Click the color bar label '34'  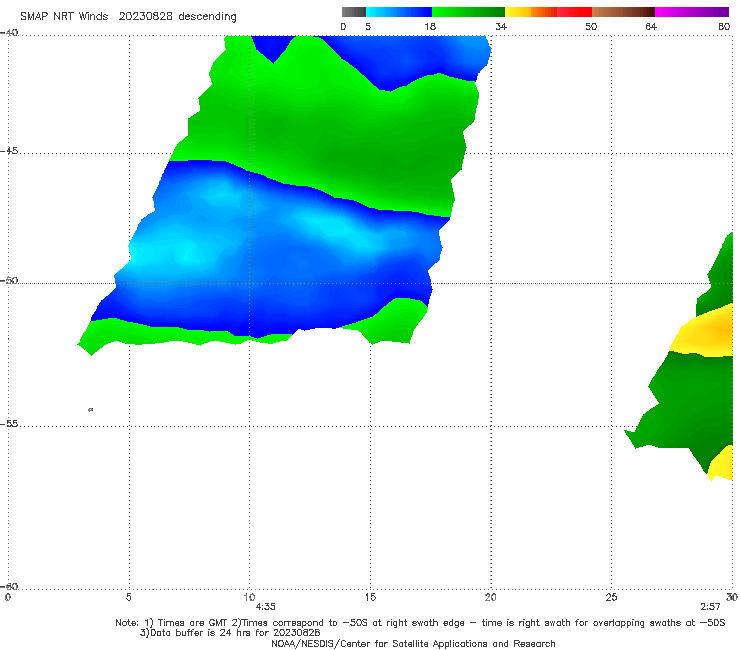pyautogui.click(x=501, y=26)
